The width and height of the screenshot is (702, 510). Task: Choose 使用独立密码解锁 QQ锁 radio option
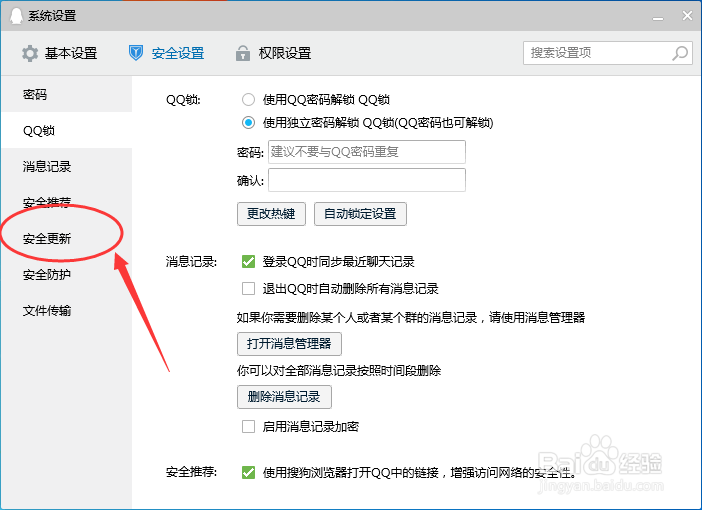248,122
